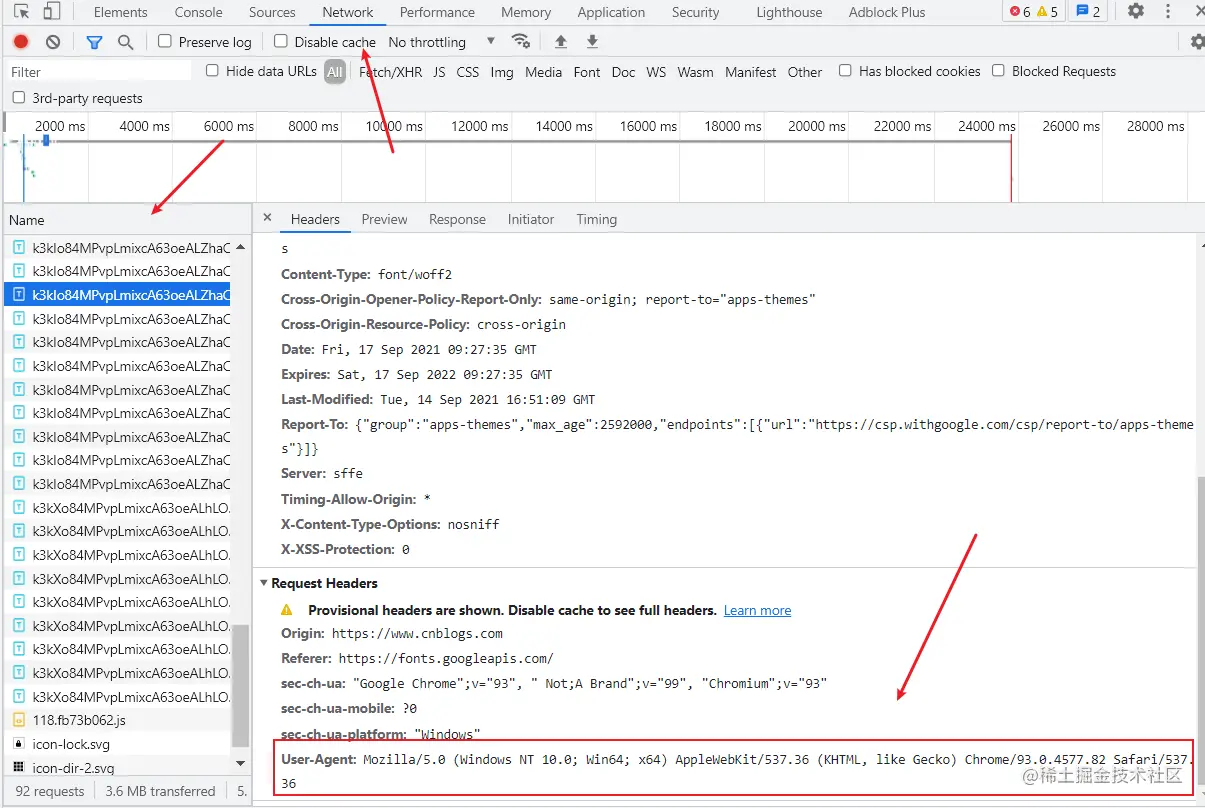Filter requests by JS type
Viewport: 1205px width, 808px height.
tap(439, 72)
